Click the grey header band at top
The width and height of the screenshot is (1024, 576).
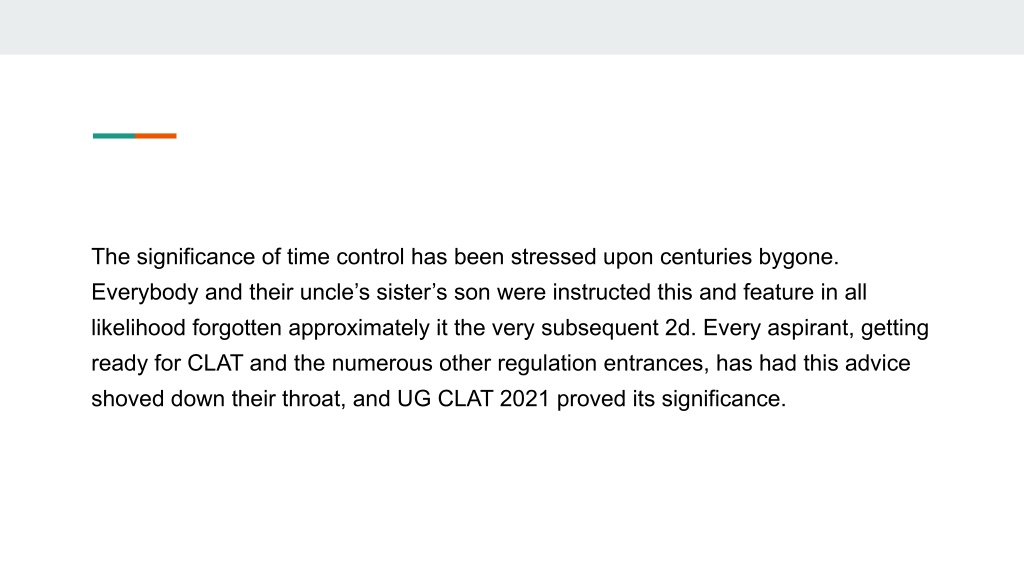512,27
